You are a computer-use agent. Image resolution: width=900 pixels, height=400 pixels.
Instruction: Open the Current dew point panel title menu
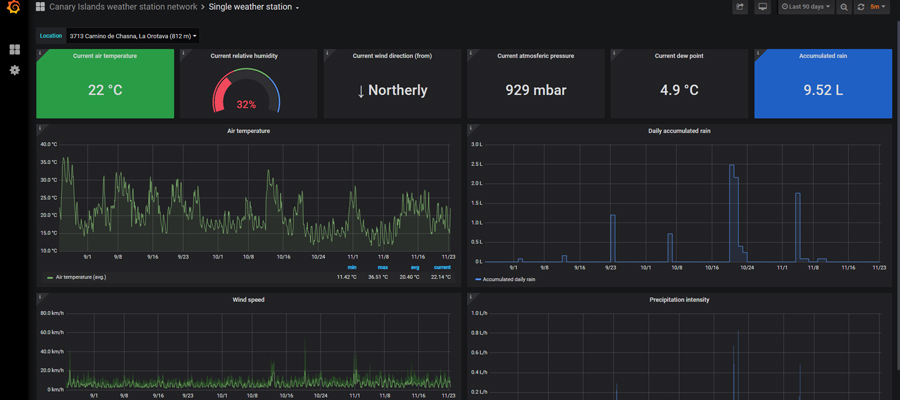pyautogui.click(x=679, y=56)
